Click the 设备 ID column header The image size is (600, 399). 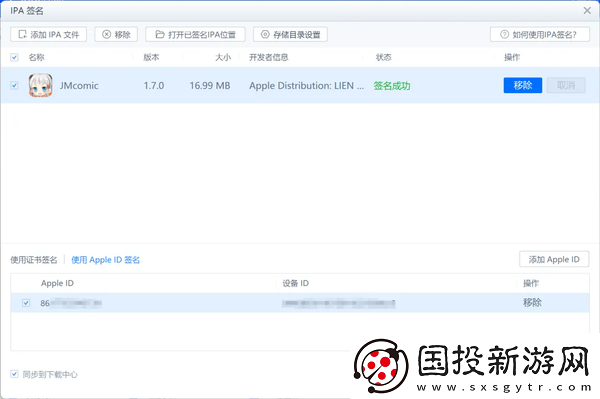[295, 283]
